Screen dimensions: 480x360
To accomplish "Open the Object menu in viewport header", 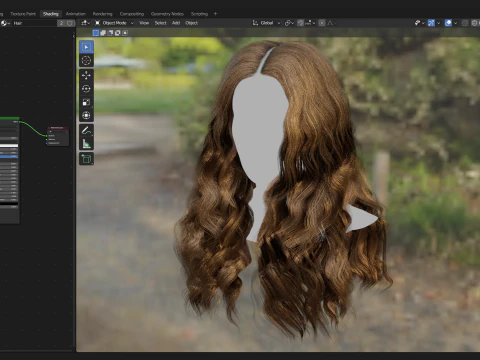I will (191, 23).
